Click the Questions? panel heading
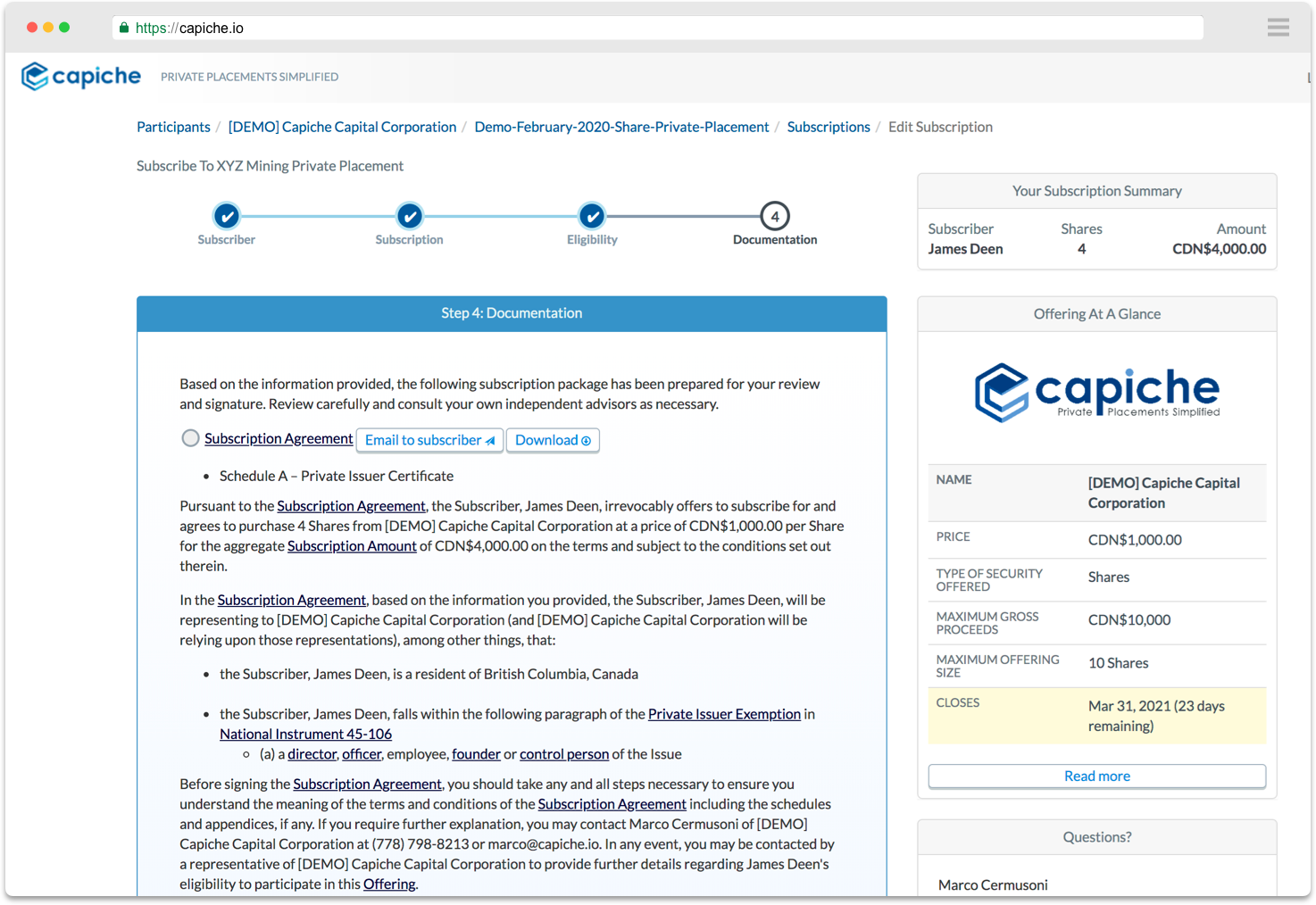This screenshot has width=1316, height=905. [1097, 837]
